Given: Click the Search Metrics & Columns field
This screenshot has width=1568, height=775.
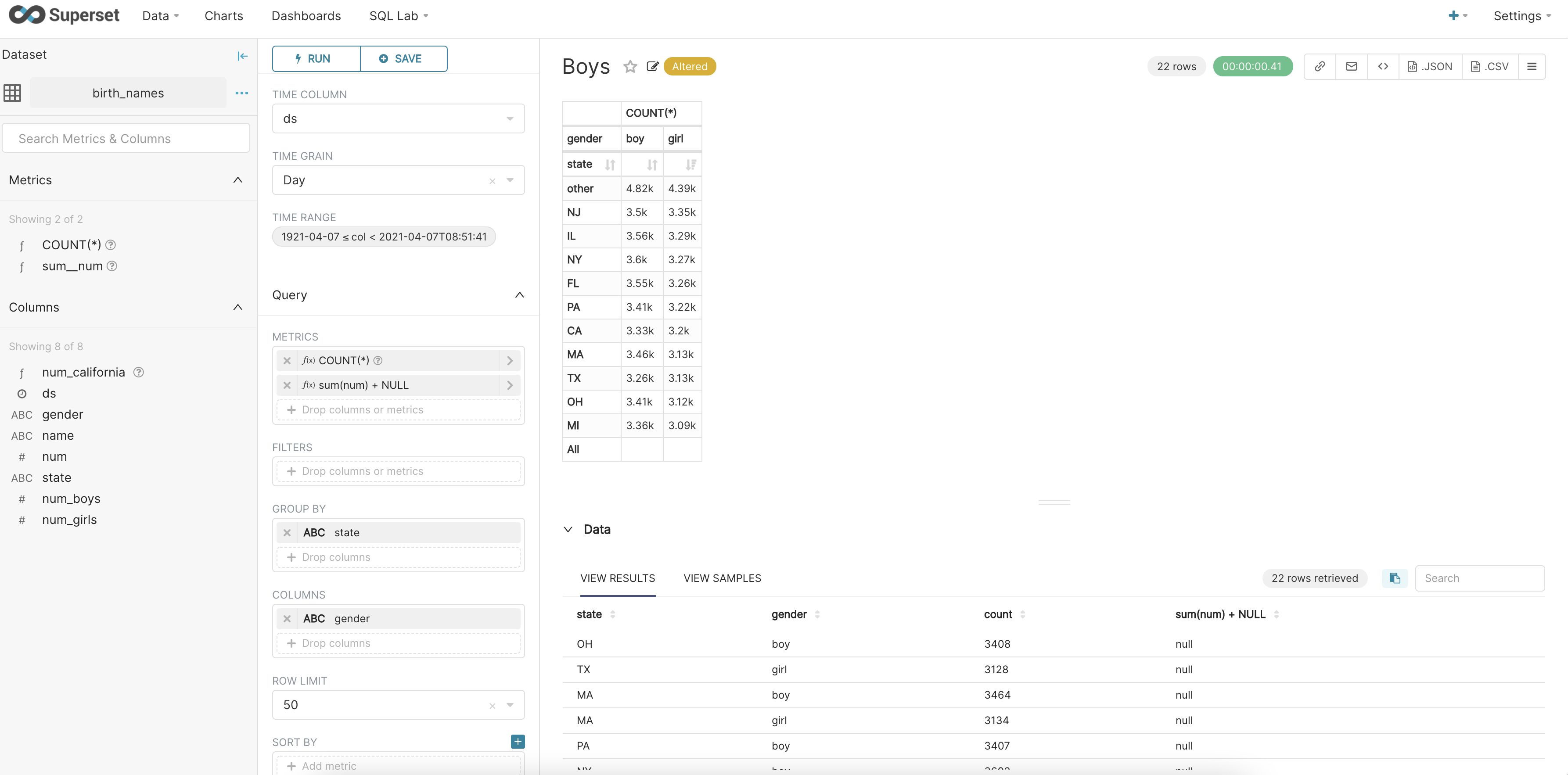Looking at the screenshot, I should pyautogui.click(x=126, y=139).
